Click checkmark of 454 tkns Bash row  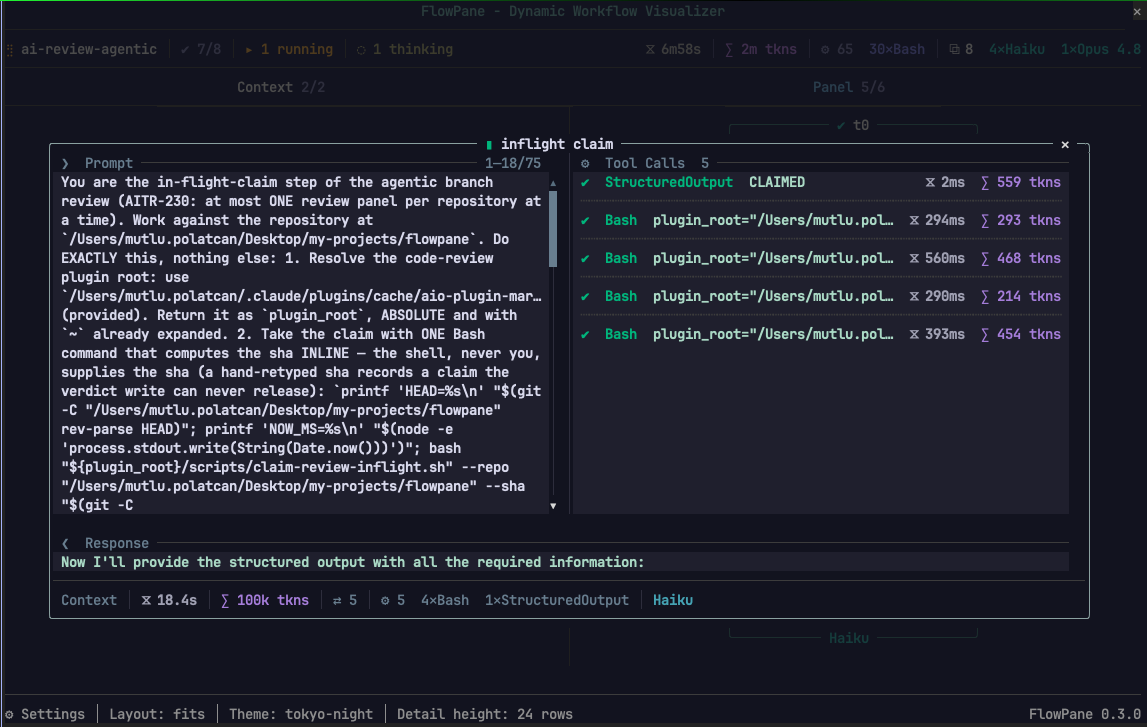(x=585, y=334)
